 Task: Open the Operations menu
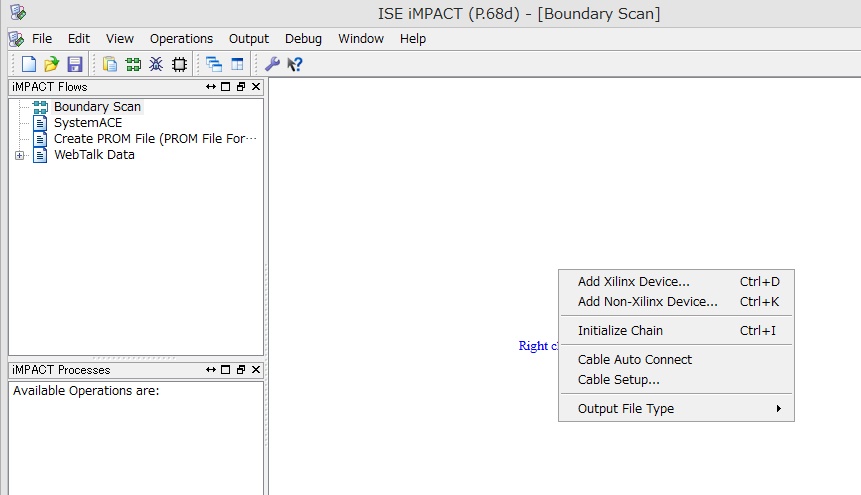click(x=181, y=38)
